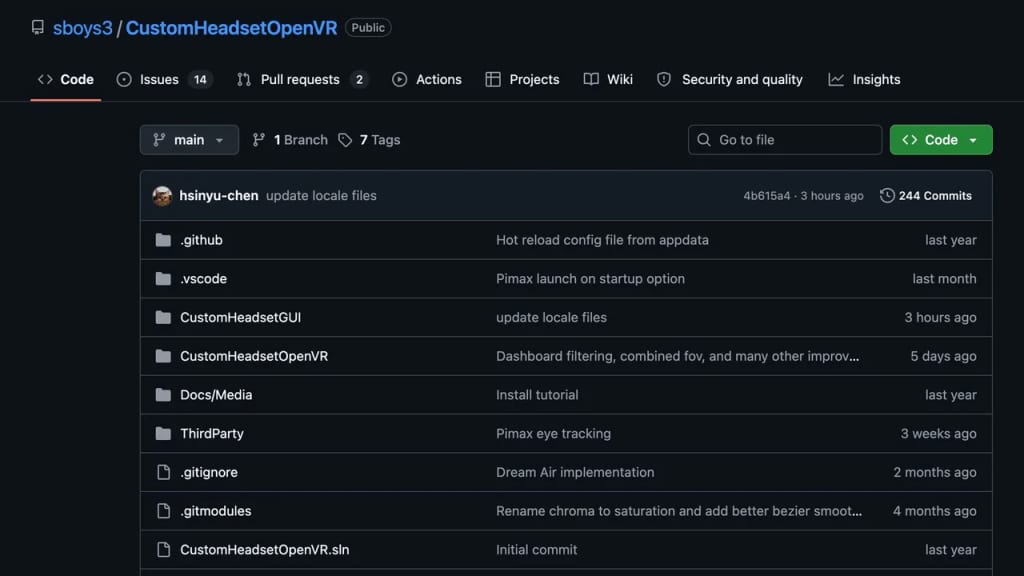Open commit 'Hot reload config file from appdata'
1024x576 pixels.
(602, 240)
